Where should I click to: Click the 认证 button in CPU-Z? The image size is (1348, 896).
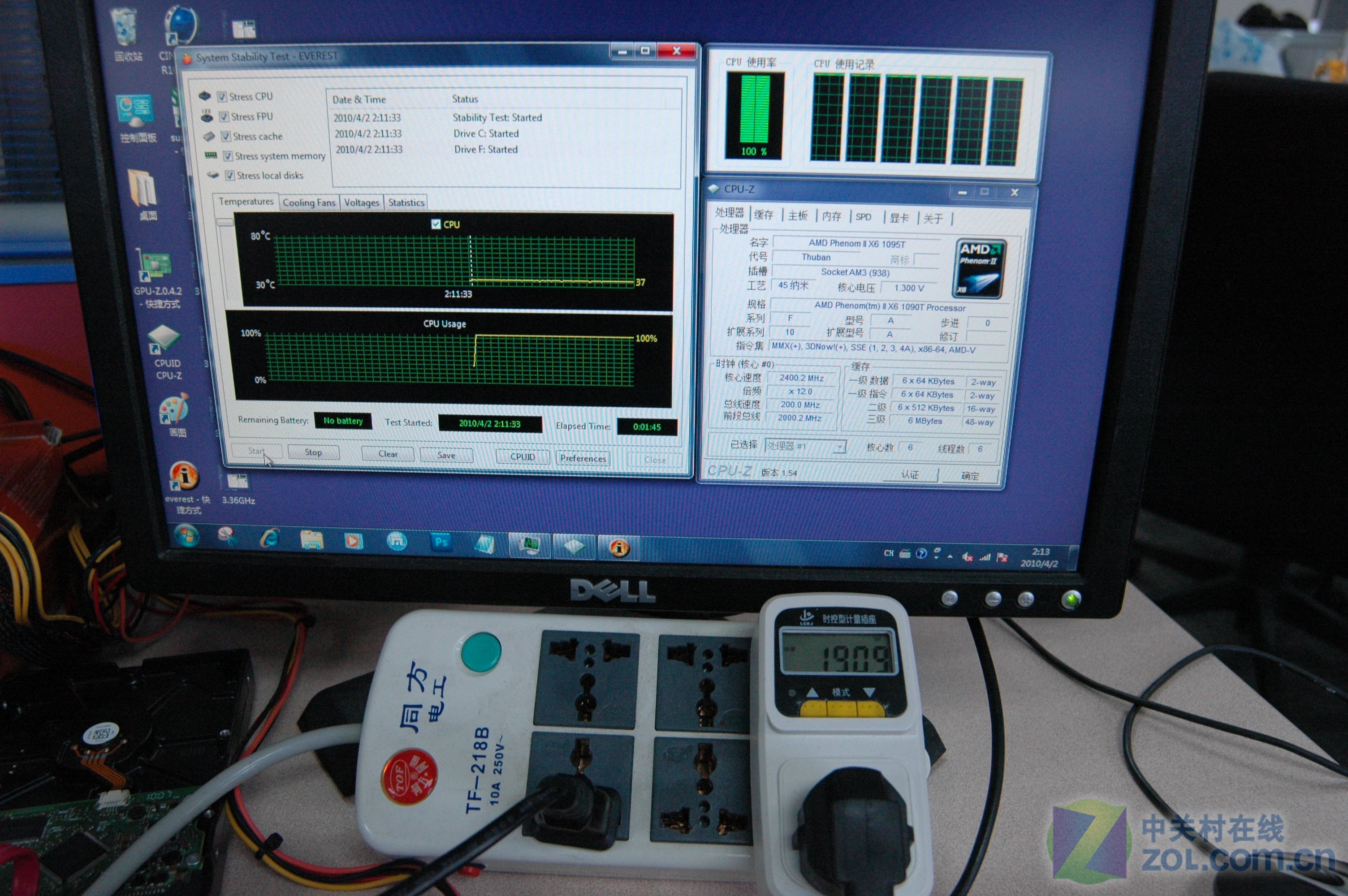909,474
